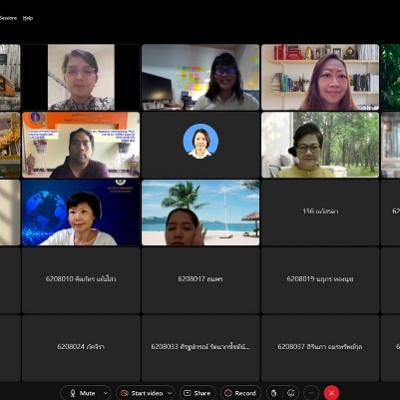Select the top-row video of the person in a patterned shirt

pyautogui.click(x=81, y=77)
